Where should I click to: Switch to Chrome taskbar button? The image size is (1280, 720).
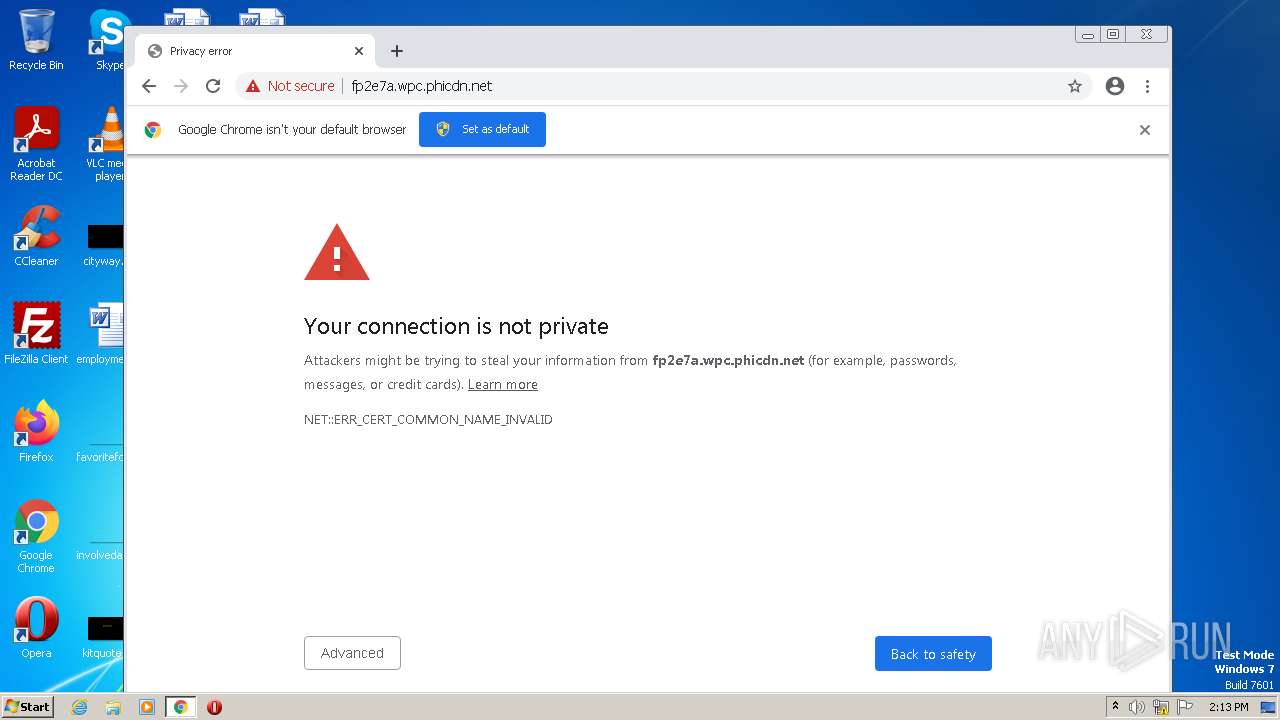pyautogui.click(x=181, y=707)
